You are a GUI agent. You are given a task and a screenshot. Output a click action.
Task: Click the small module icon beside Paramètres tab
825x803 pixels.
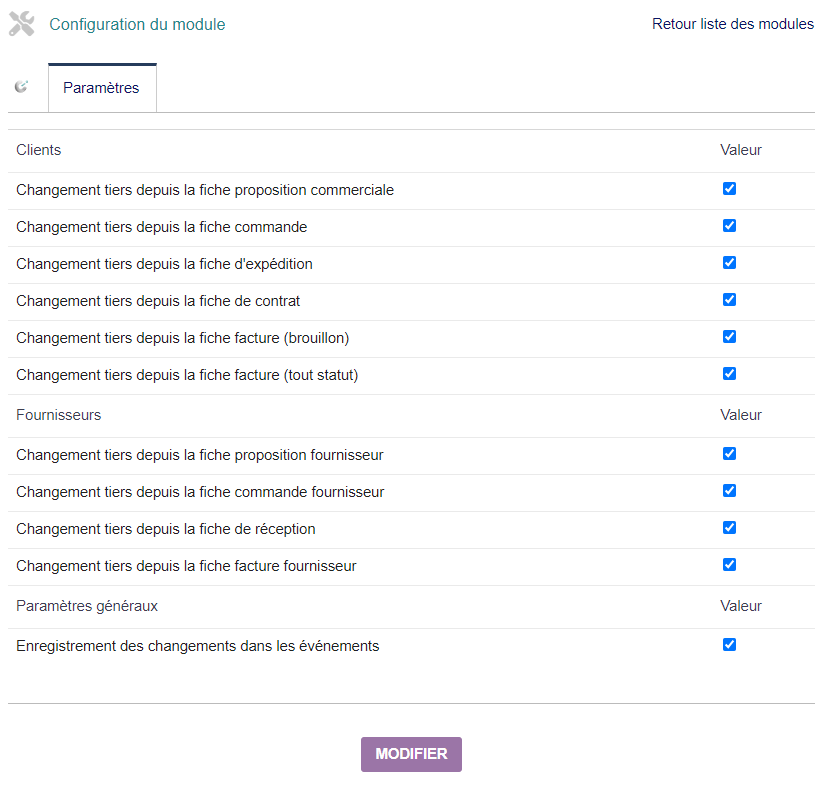point(21,87)
